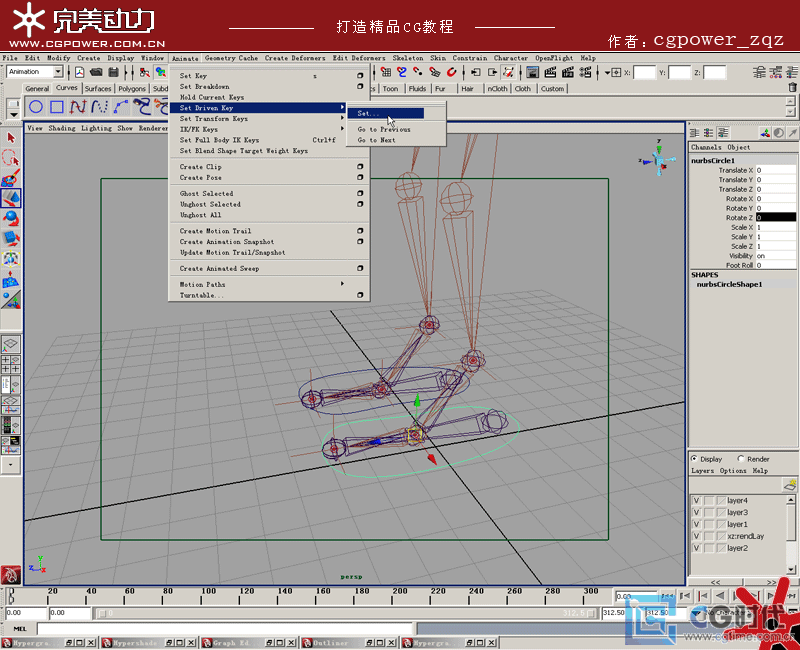The height and width of the screenshot is (650, 800).
Task: Open the Render View window icon
Action: point(532,72)
